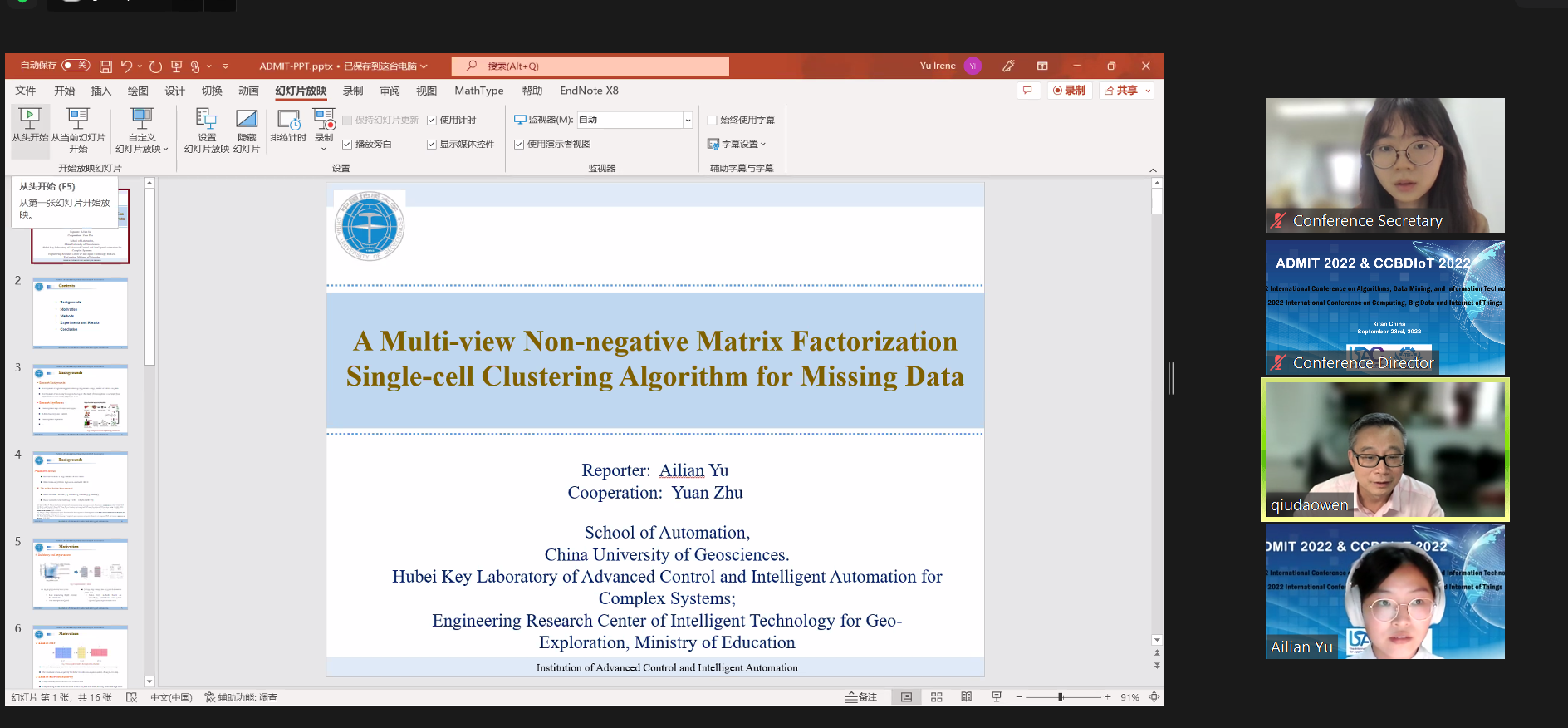The height and width of the screenshot is (728, 1568).
Task: Expand Subtitle Settings (字幕设置) dropdown
Action: pos(737,145)
